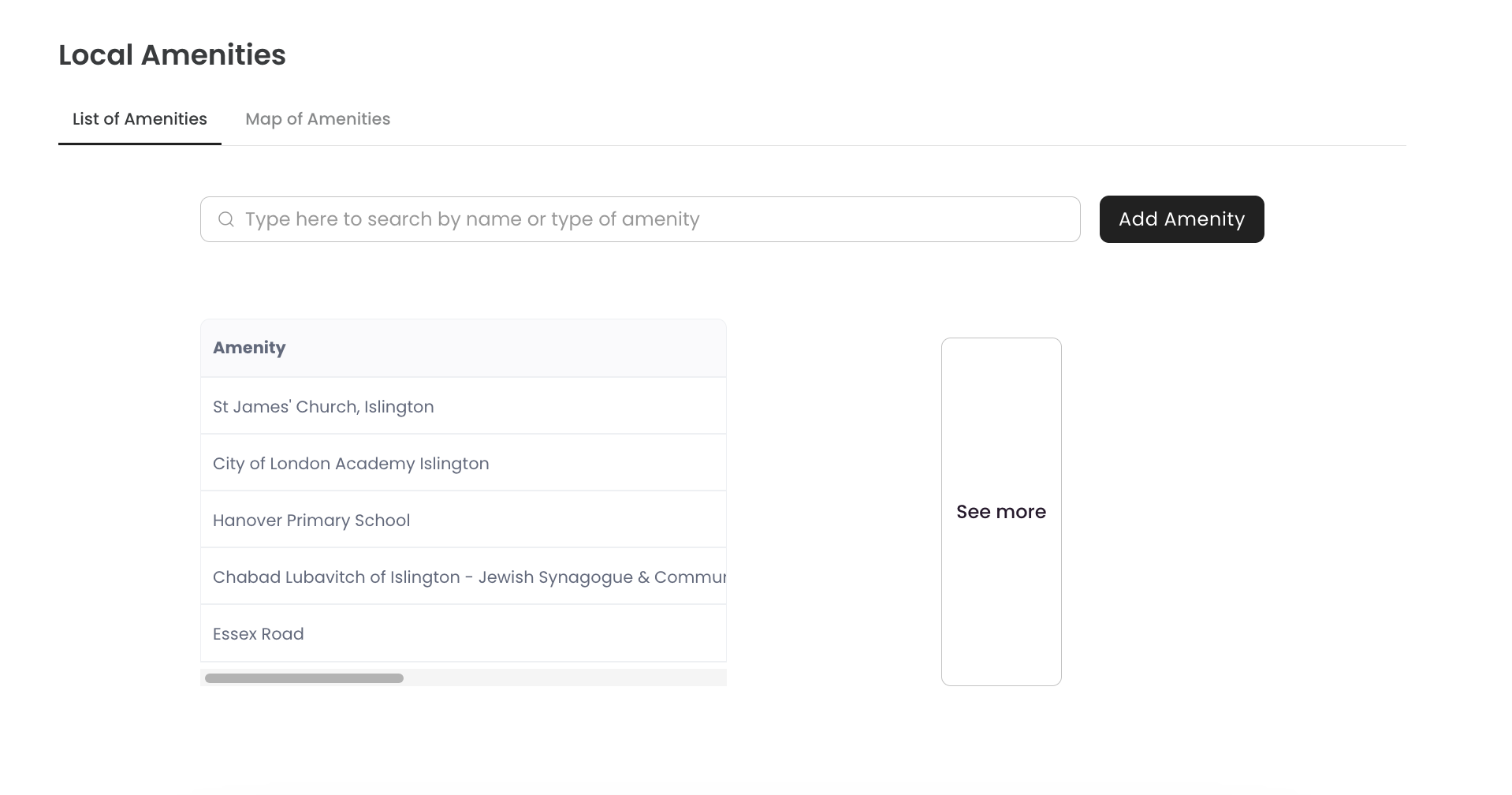Click the Local Amenities page heading

coord(172,55)
